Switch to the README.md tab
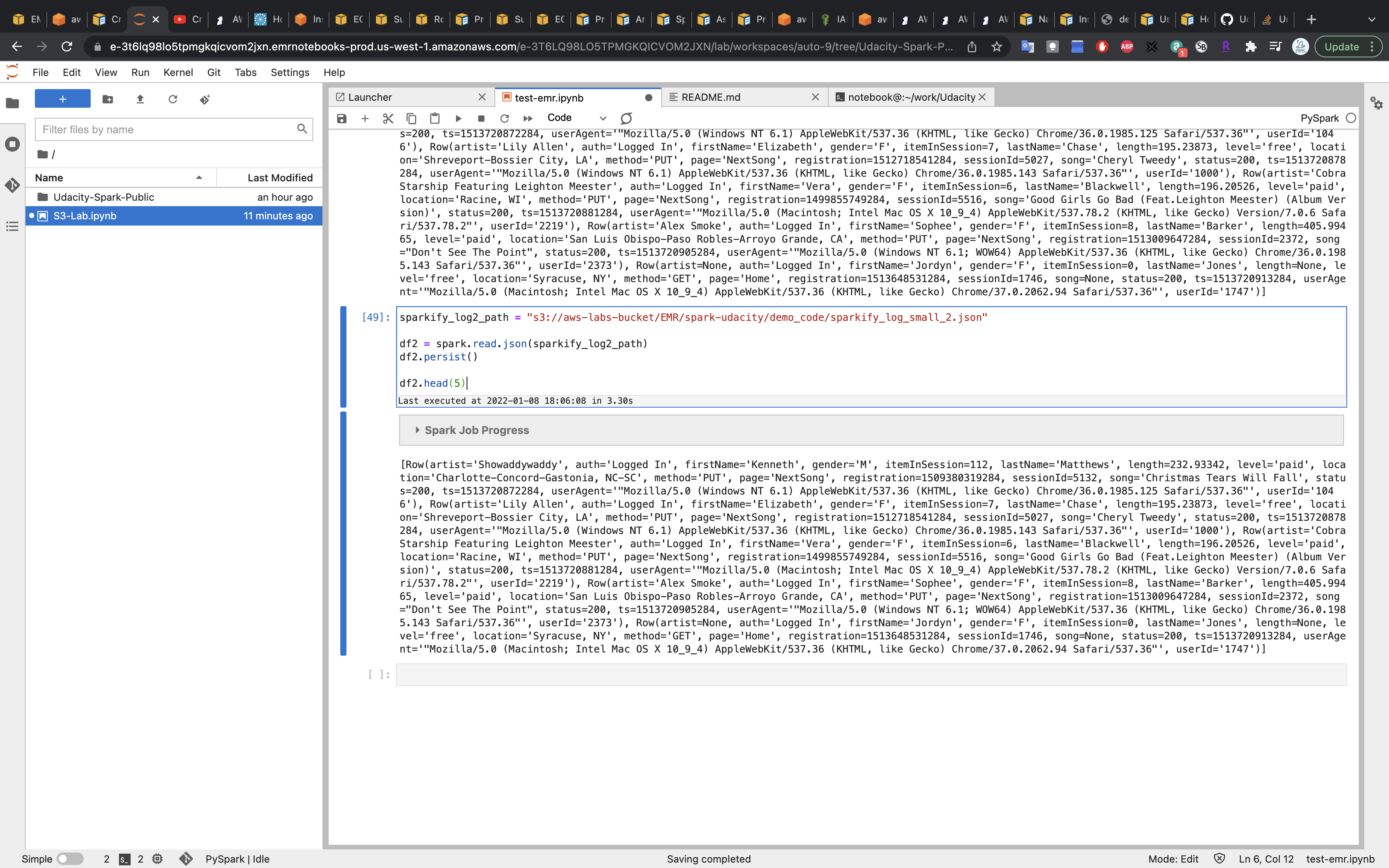This screenshot has height=868, width=1389. [x=710, y=97]
